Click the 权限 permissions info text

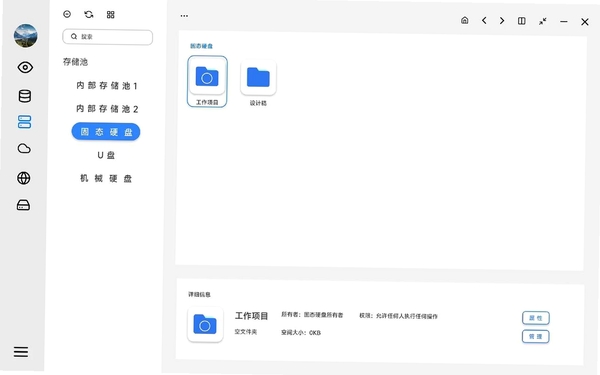[x=398, y=316]
